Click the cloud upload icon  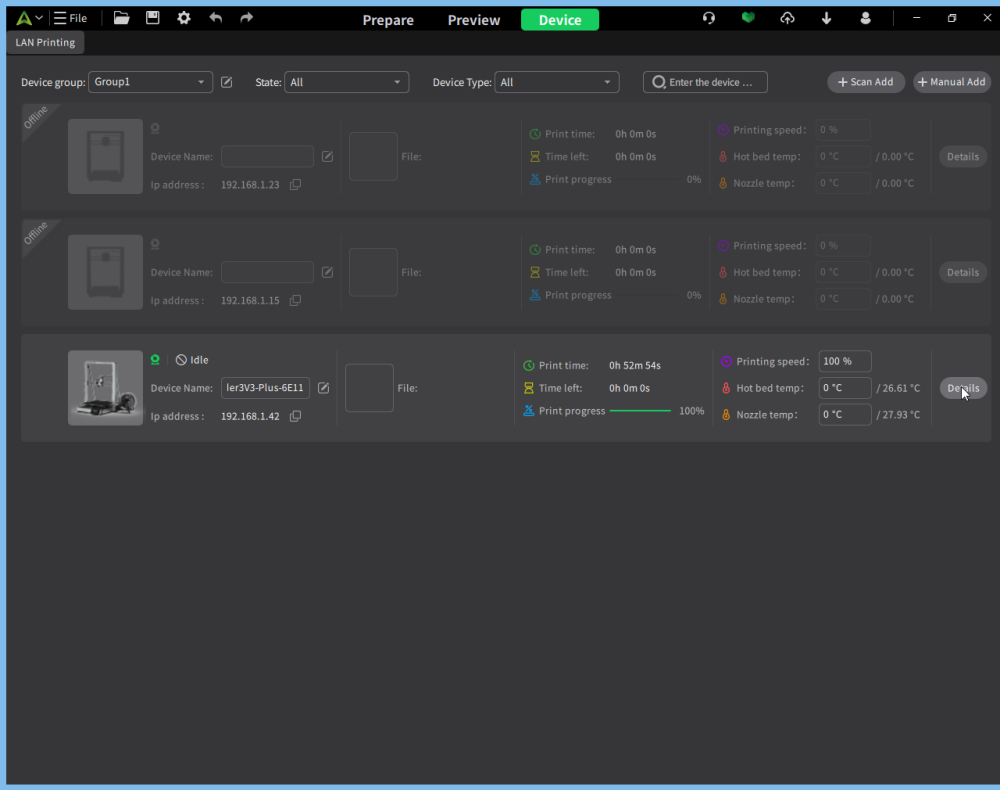click(788, 18)
